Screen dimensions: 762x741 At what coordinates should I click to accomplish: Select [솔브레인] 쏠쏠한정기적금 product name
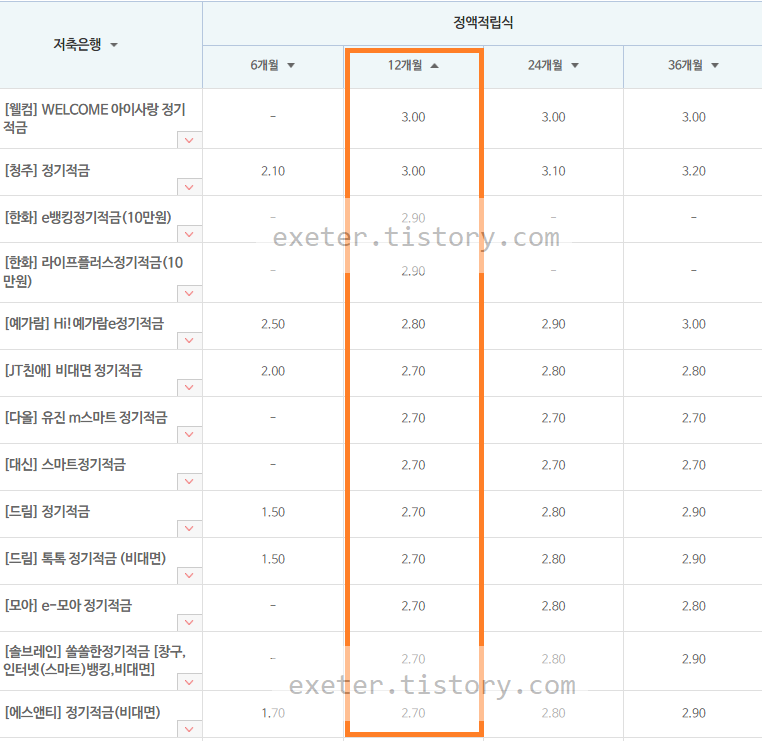(95, 660)
